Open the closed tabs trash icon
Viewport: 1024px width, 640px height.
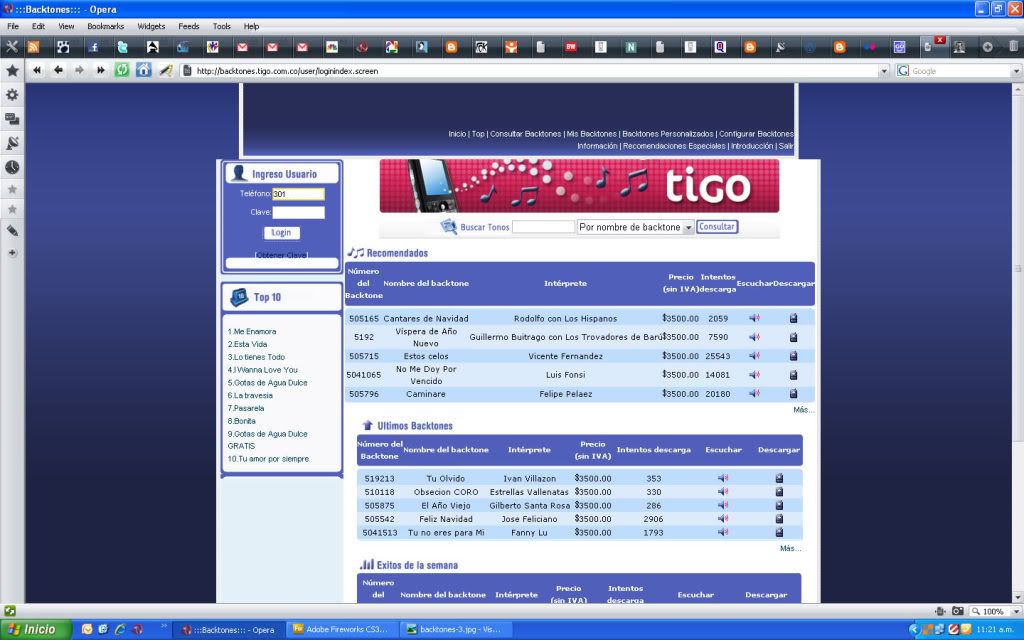pos(1013,46)
